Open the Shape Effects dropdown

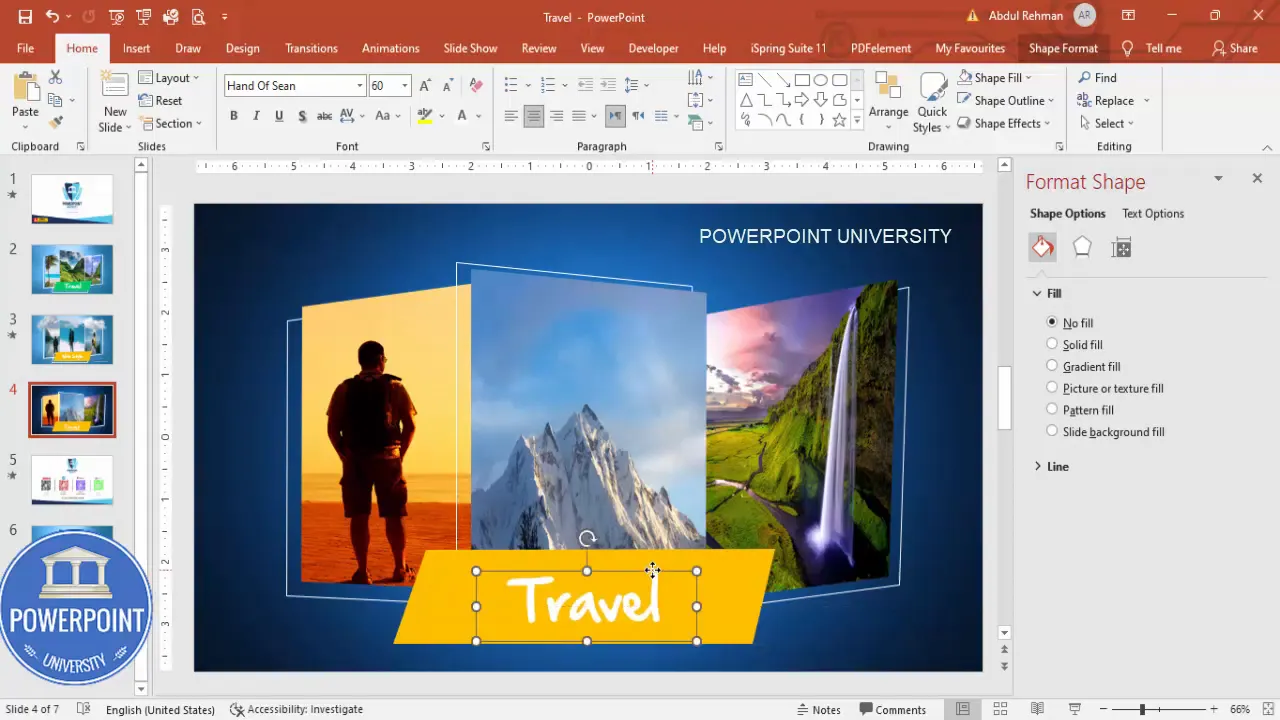point(1004,123)
